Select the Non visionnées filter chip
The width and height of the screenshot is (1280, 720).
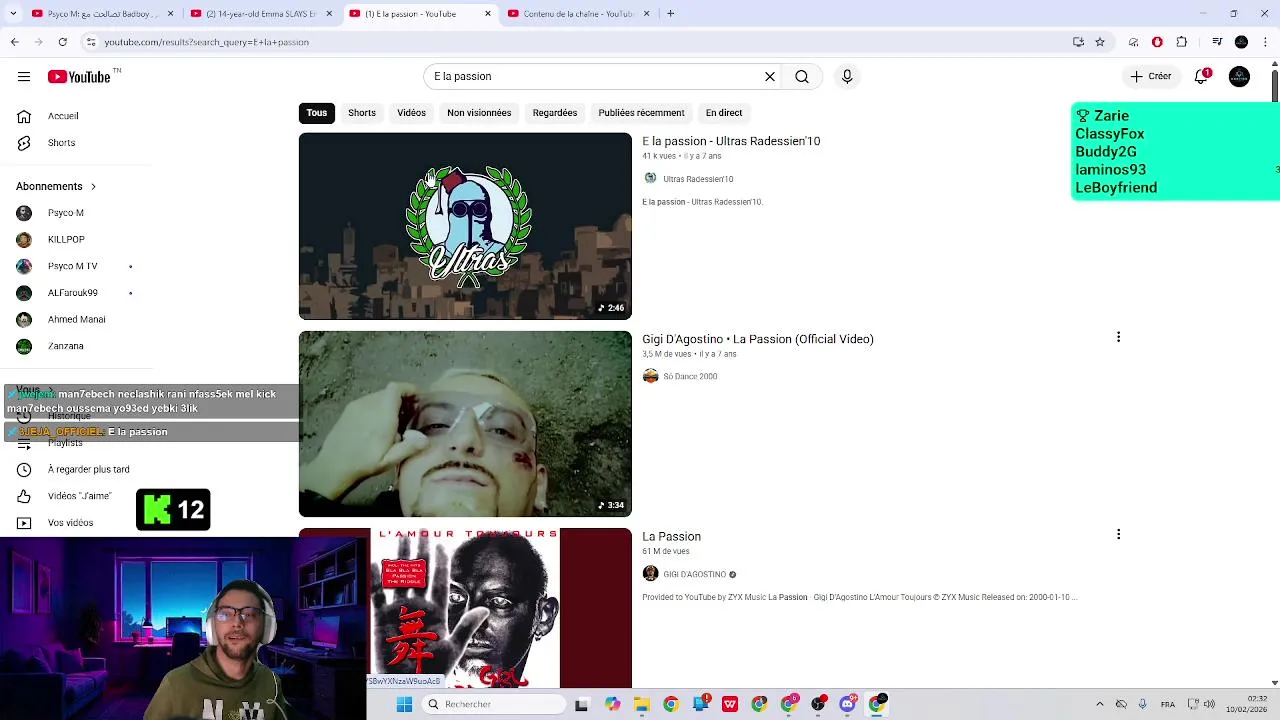(479, 113)
